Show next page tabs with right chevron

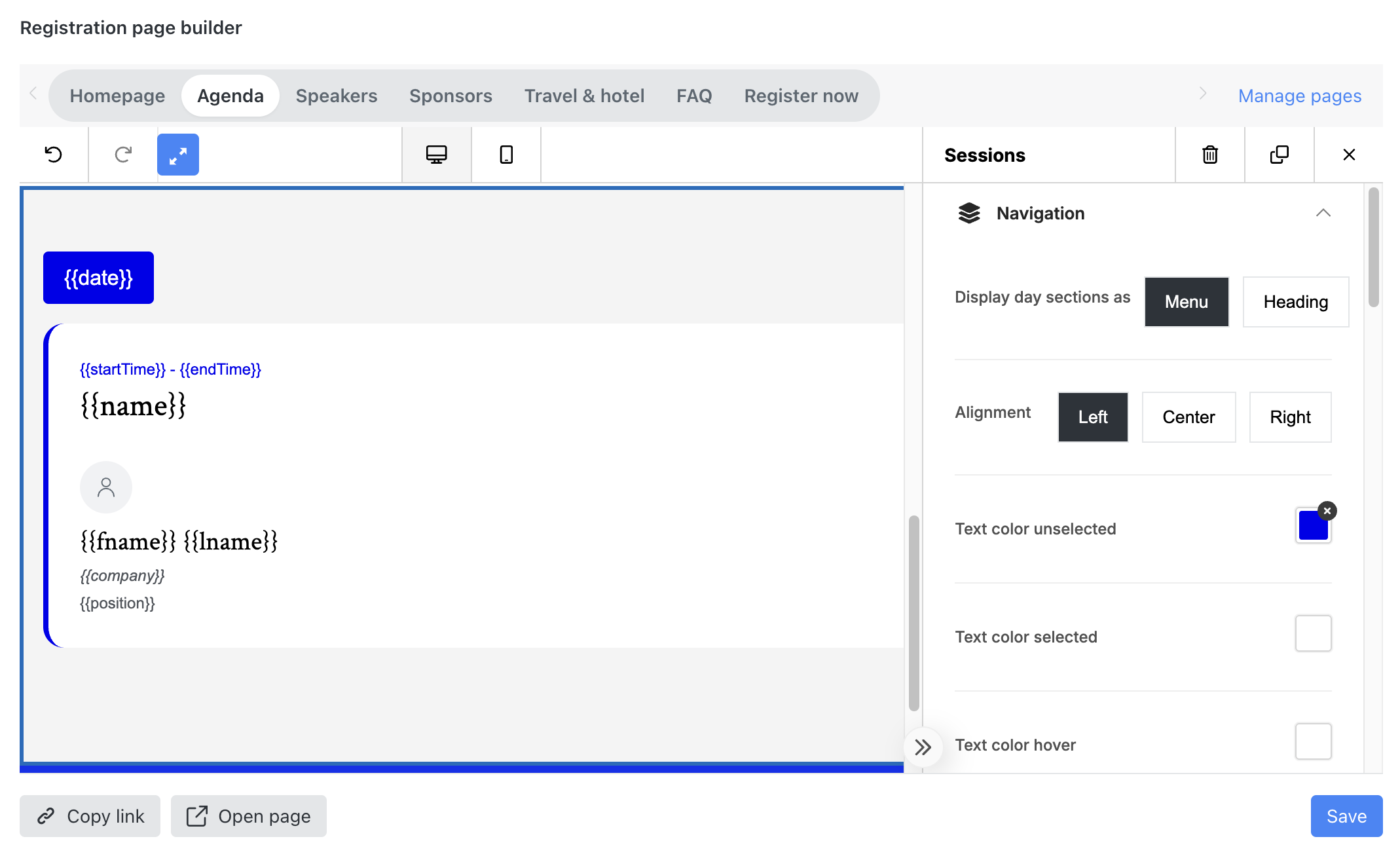(x=1203, y=94)
